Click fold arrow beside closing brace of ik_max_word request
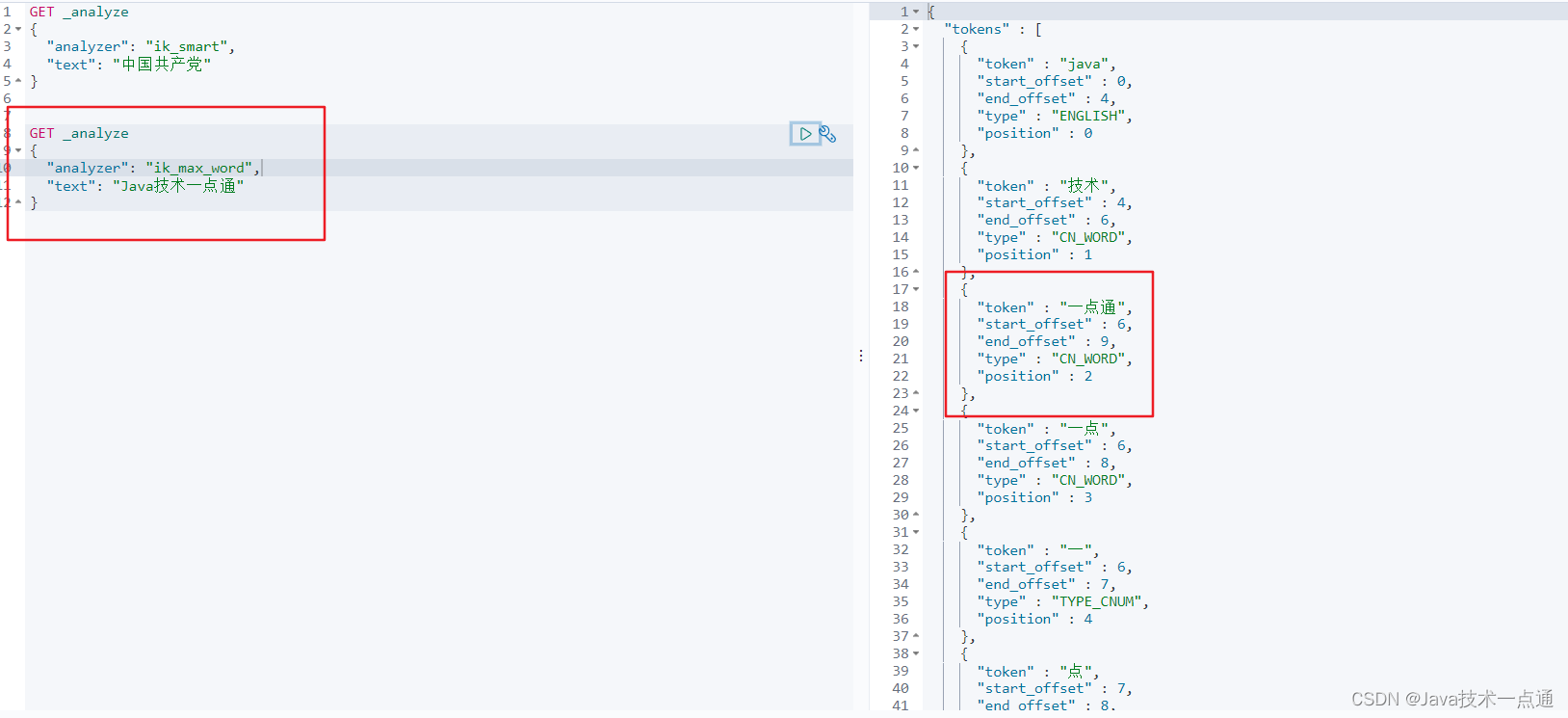The height and width of the screenshot is (718, 1568). (18, 202)
